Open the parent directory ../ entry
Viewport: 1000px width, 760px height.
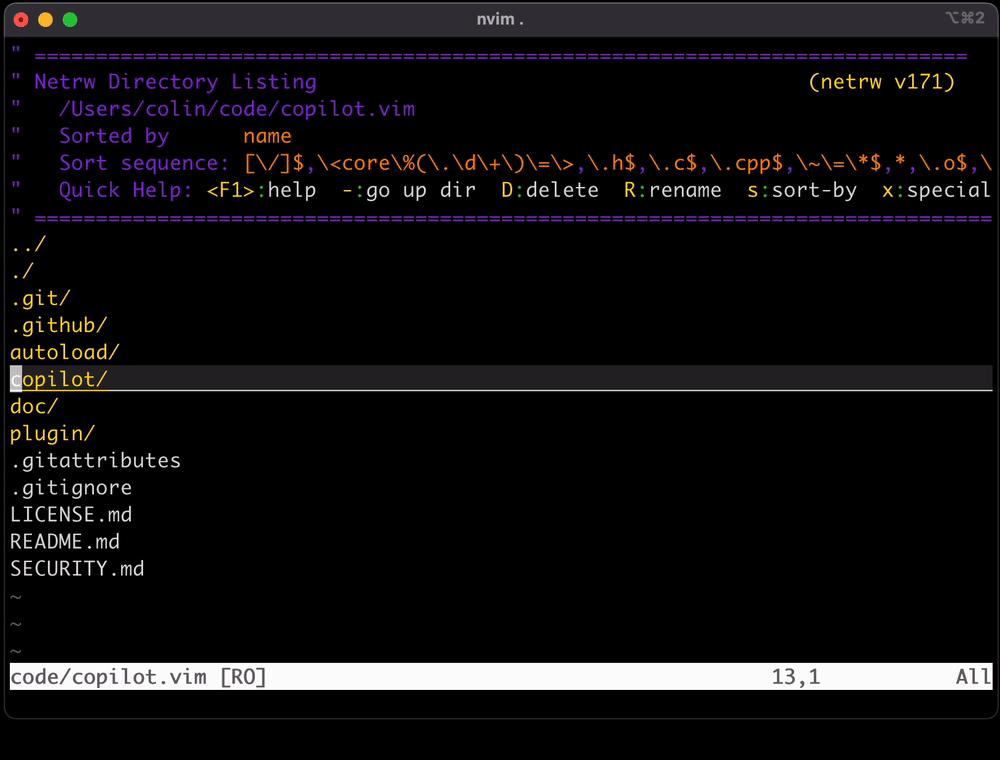pos(28,244)
